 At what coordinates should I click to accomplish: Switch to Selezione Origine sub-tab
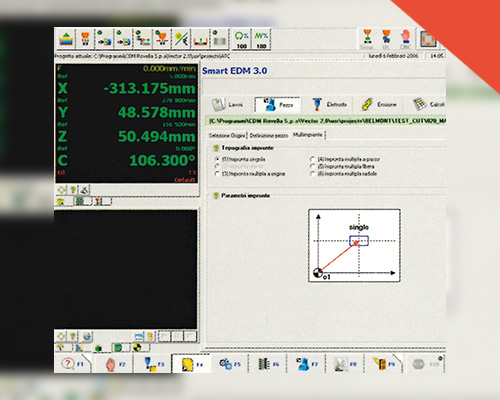tap(227, 135)
